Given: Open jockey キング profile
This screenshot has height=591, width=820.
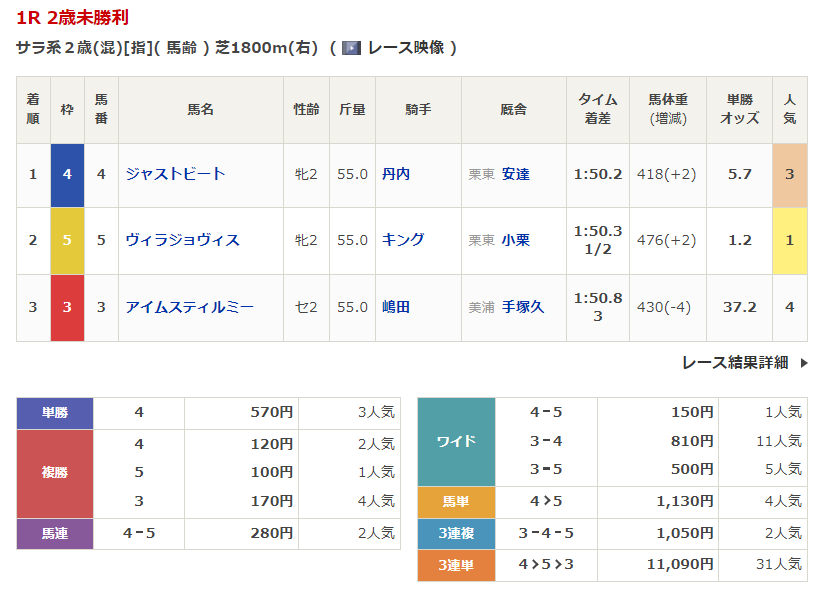Looking at the screenshot, I should (x=403, y=240).
